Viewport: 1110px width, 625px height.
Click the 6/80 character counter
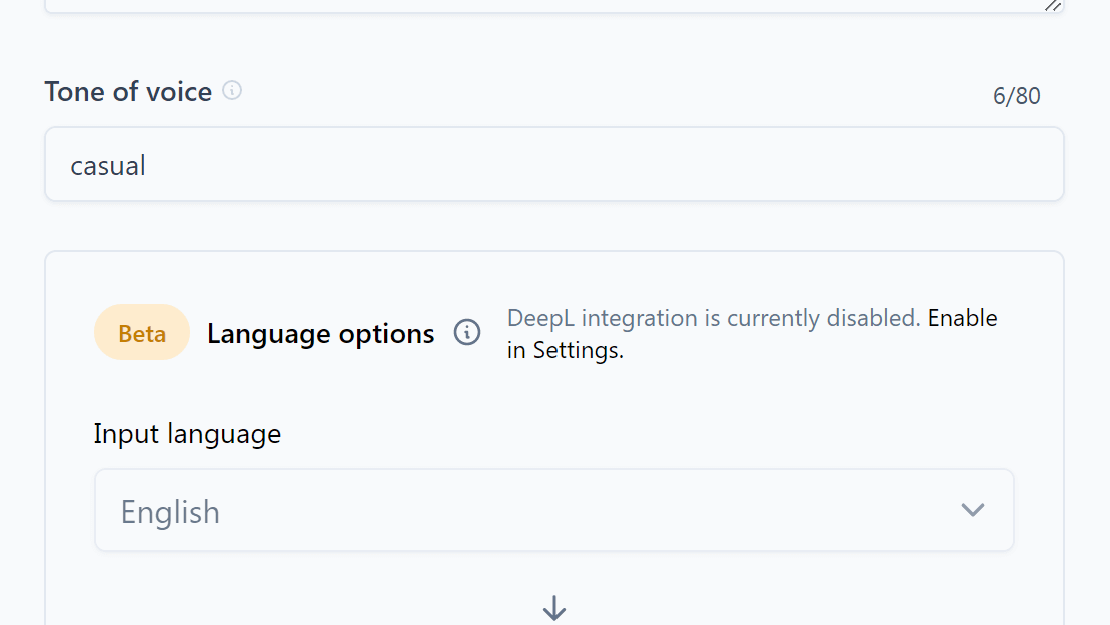[x=1016, y=96]
